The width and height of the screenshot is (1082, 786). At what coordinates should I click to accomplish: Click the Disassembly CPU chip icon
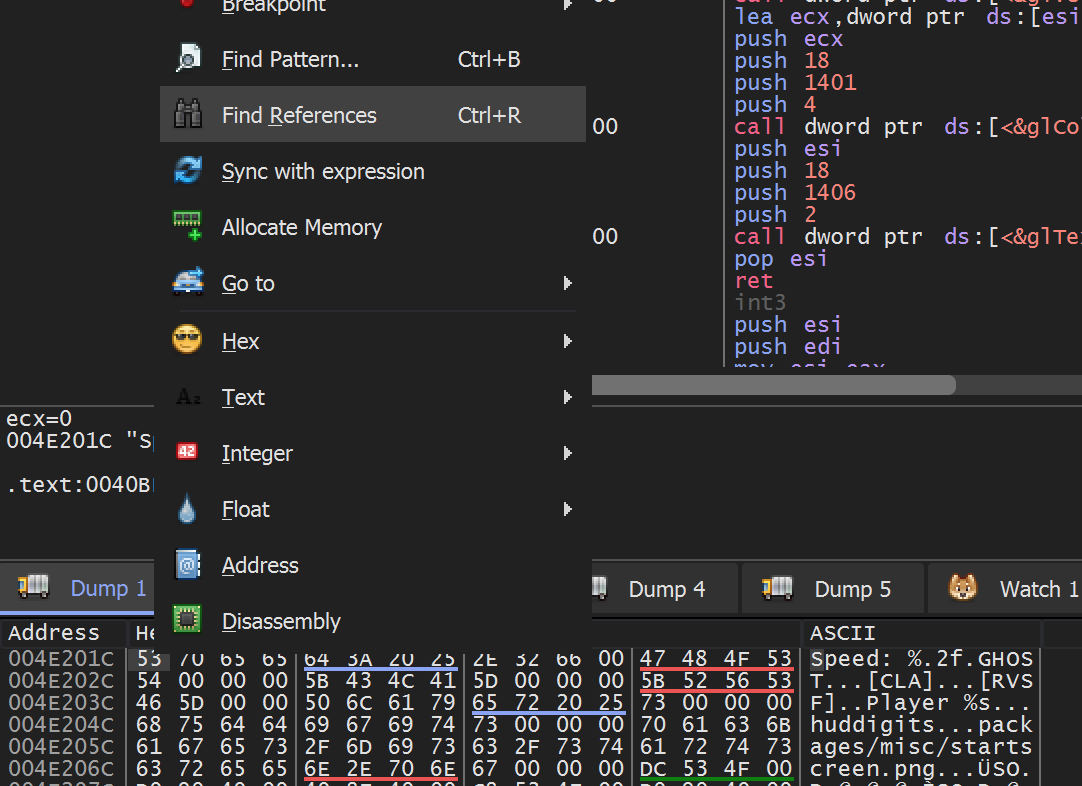[187, 620]
